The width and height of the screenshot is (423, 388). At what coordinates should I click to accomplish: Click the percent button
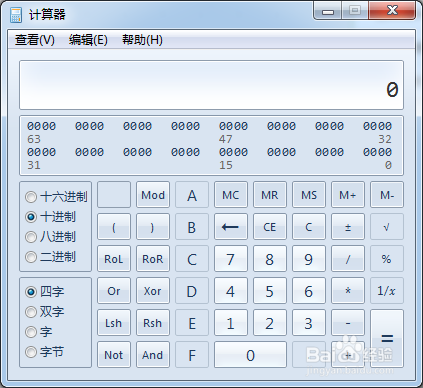[387, 259]
